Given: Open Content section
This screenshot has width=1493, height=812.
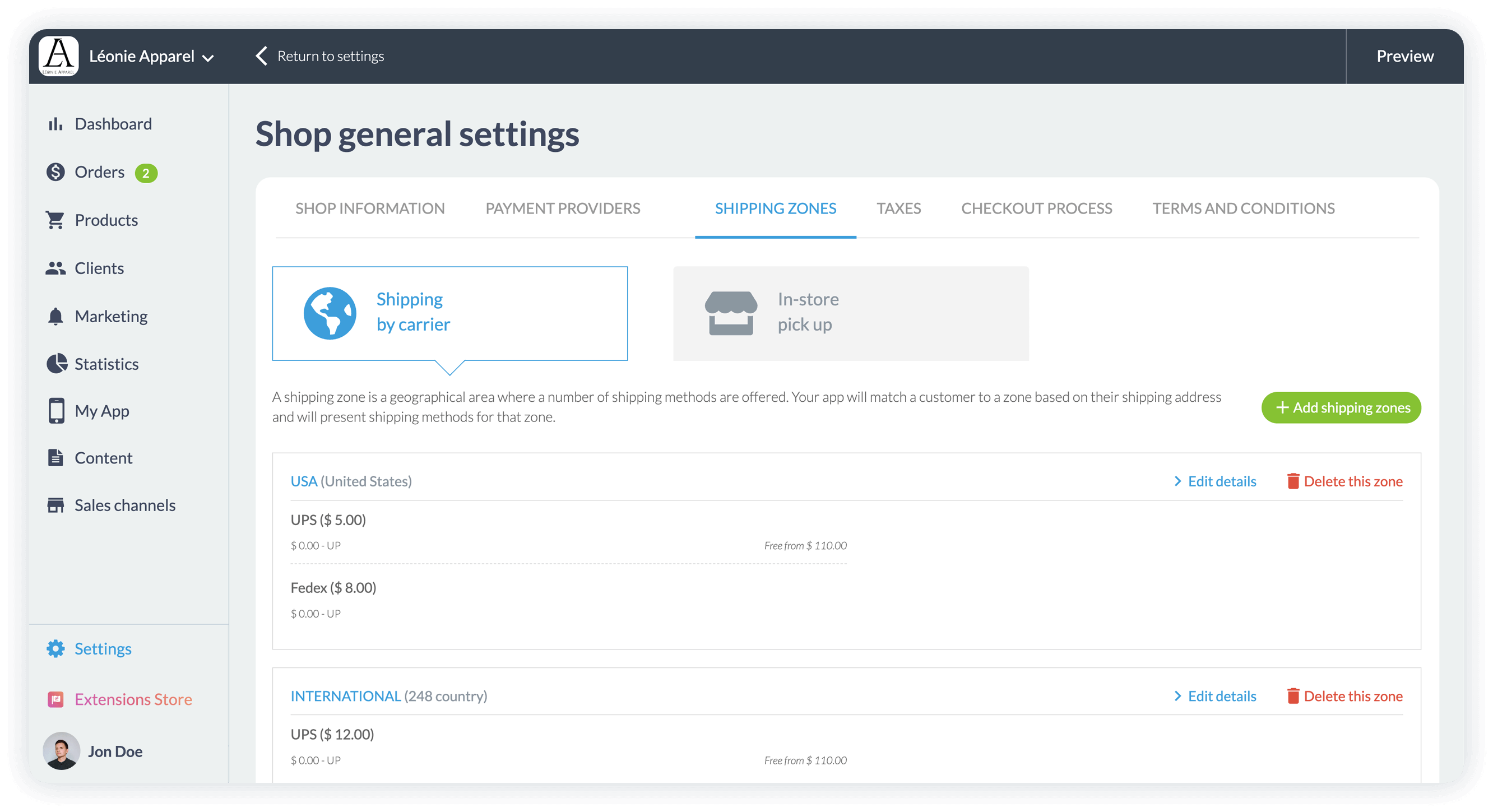Looking at the screenshot, I should click(x=104, y=458).
